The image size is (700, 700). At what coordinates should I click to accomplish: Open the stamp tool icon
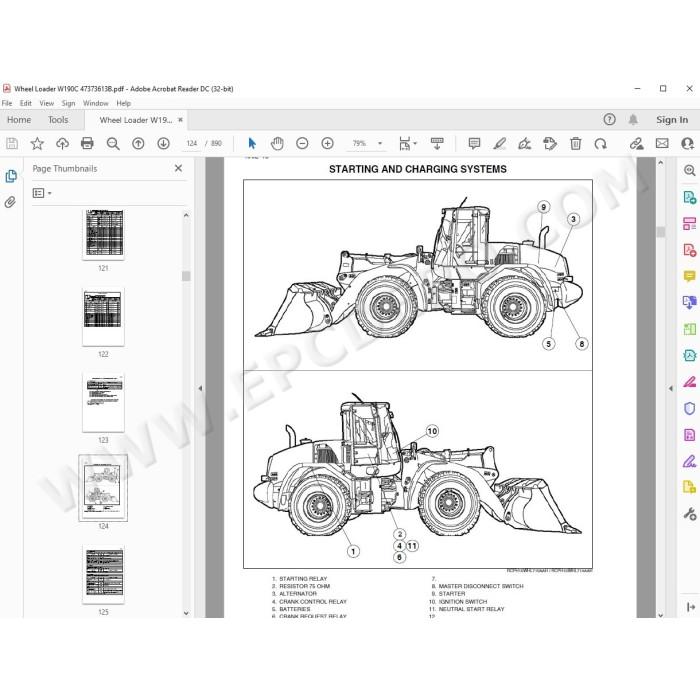click(x=550, y=143)
